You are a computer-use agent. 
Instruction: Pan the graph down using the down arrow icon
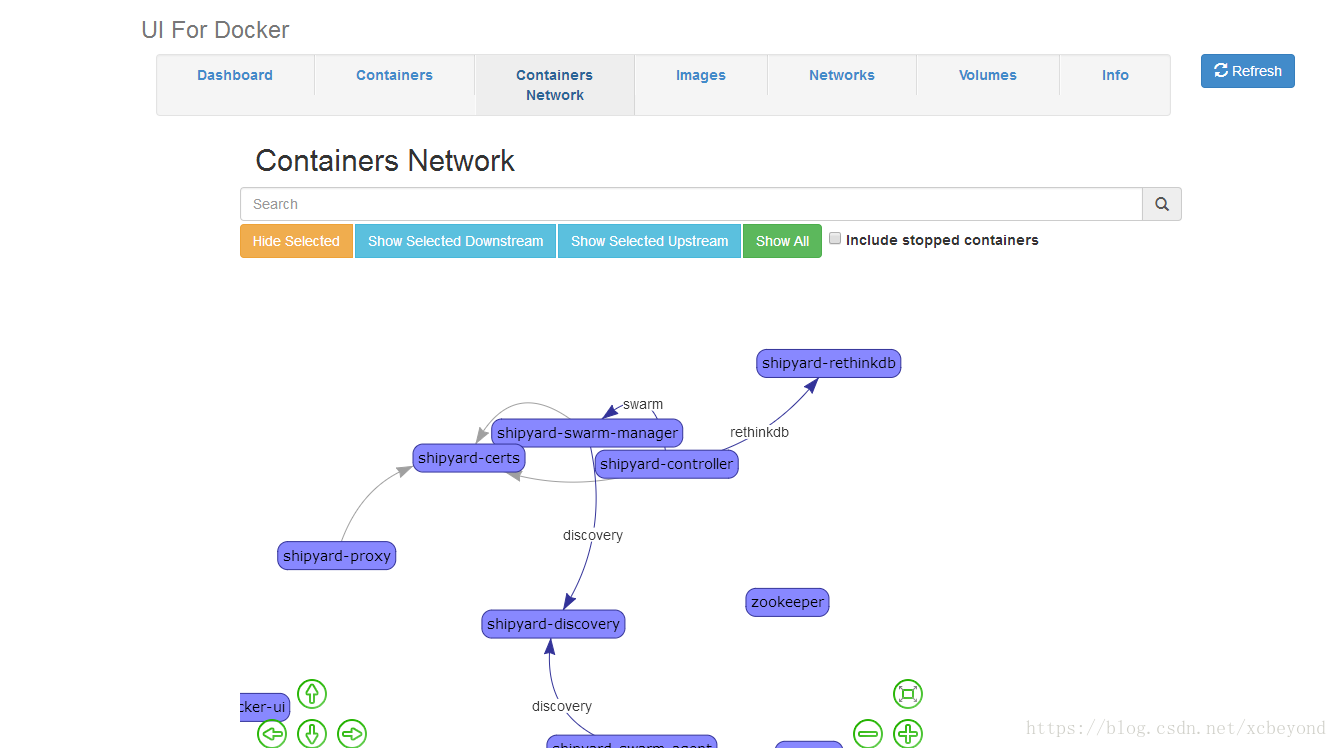pyautogui.click(x=311, y=733)
